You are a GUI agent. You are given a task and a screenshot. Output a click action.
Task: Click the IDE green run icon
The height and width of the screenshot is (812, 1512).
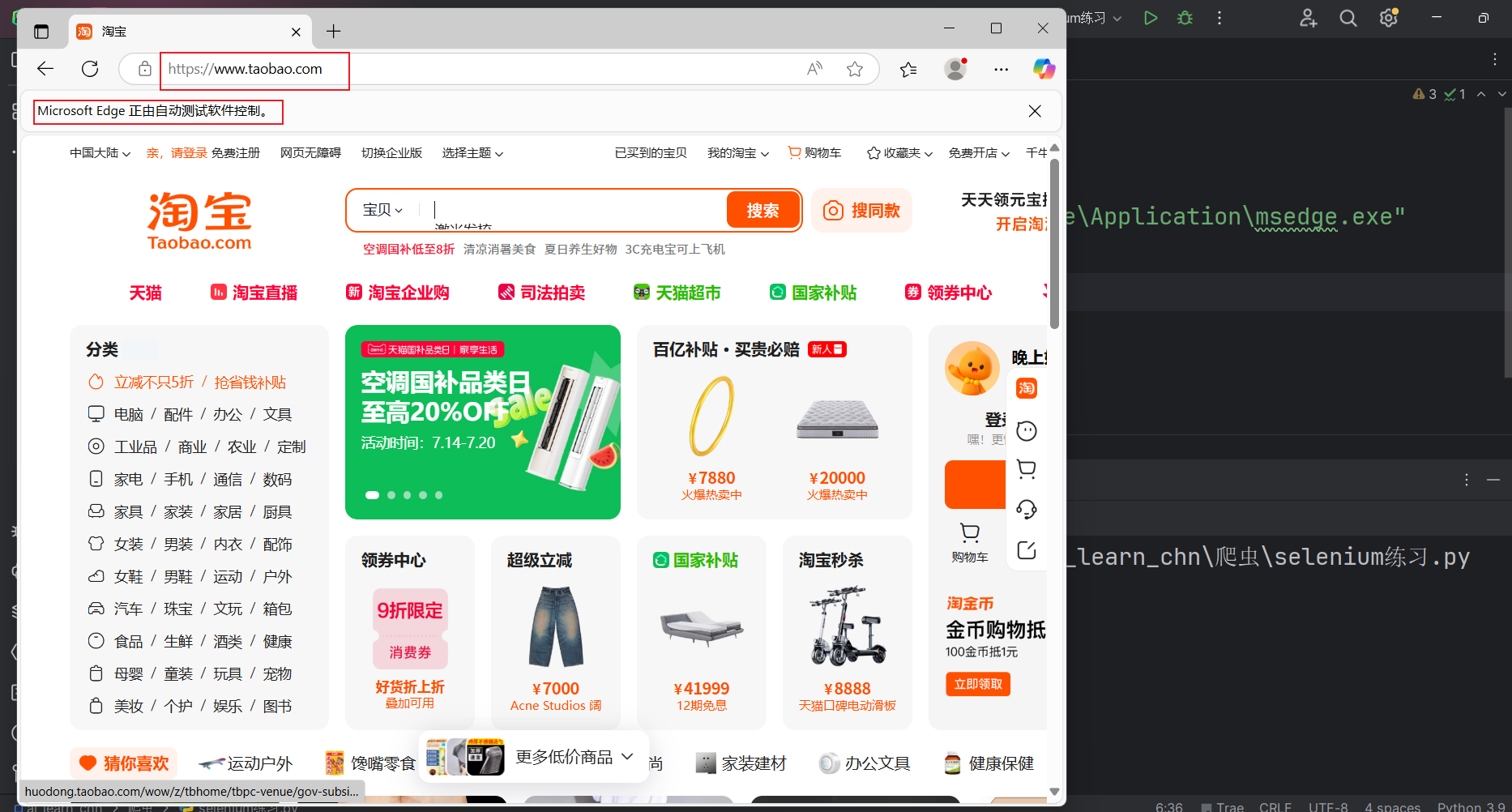(x=1151, y=18)
